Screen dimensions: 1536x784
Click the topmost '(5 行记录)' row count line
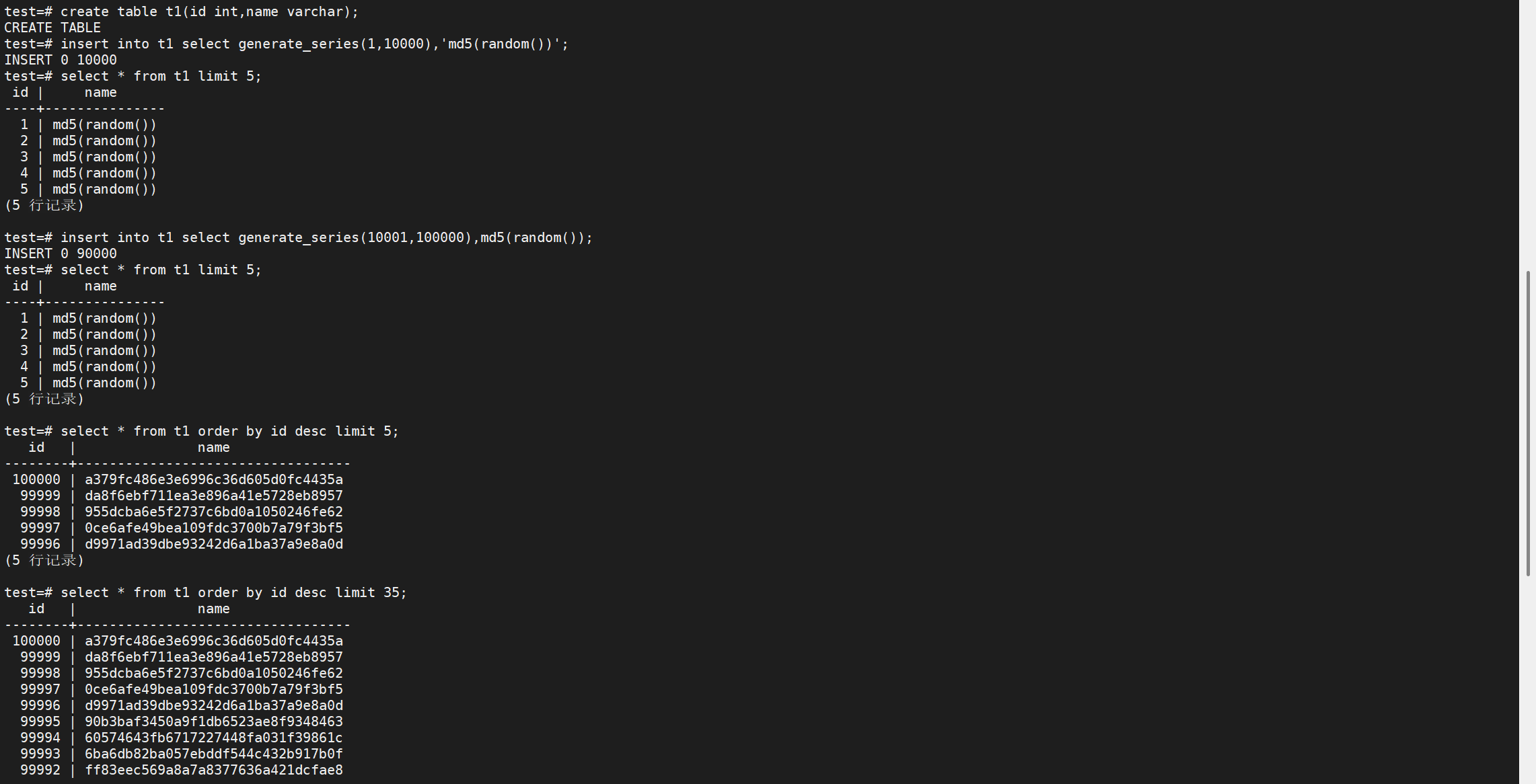(44, 205)
